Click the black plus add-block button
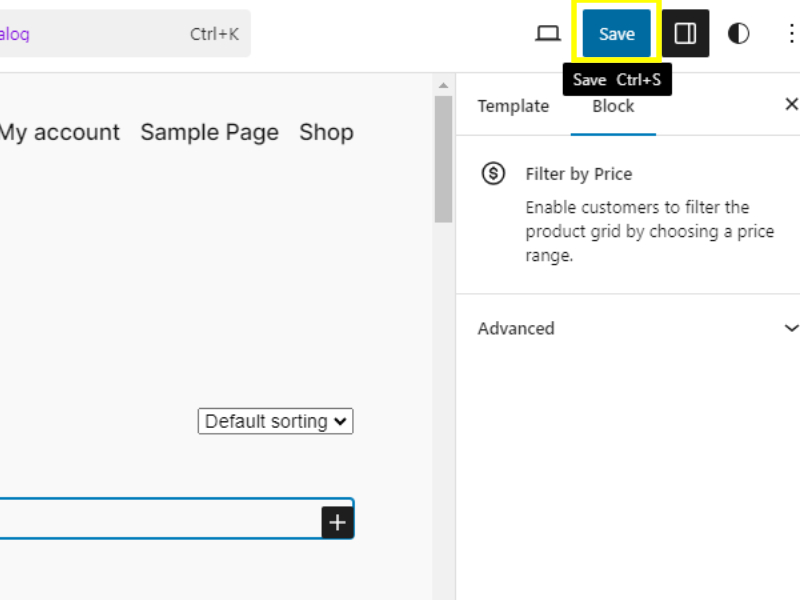This screenshot has width=800, height=600. [337, 522]
